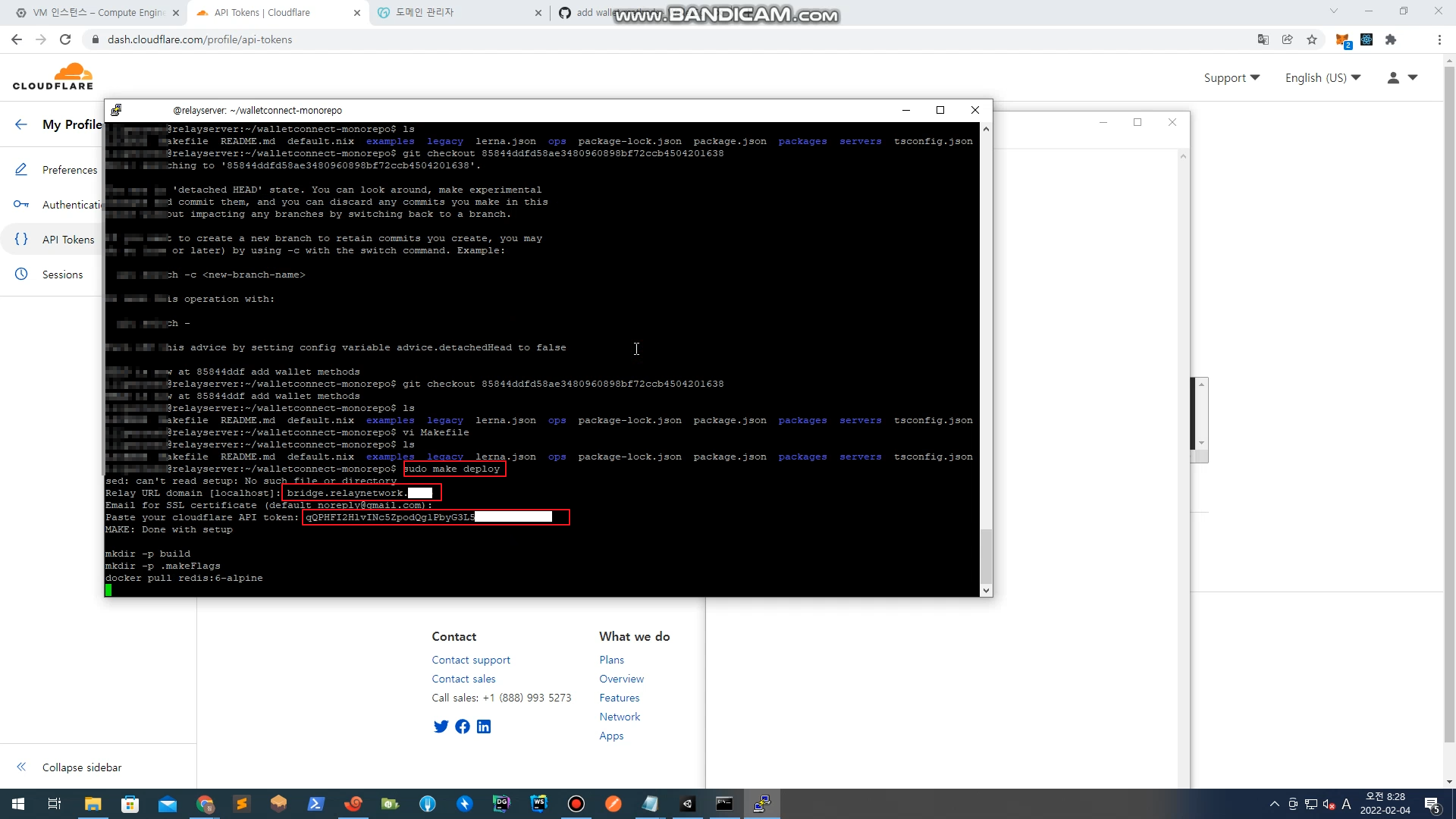Screen dimensions: 1456x819
Task: Click the Chrome extensions puzzle icon
Action: pyautogui.click(x=1391, y=39)
